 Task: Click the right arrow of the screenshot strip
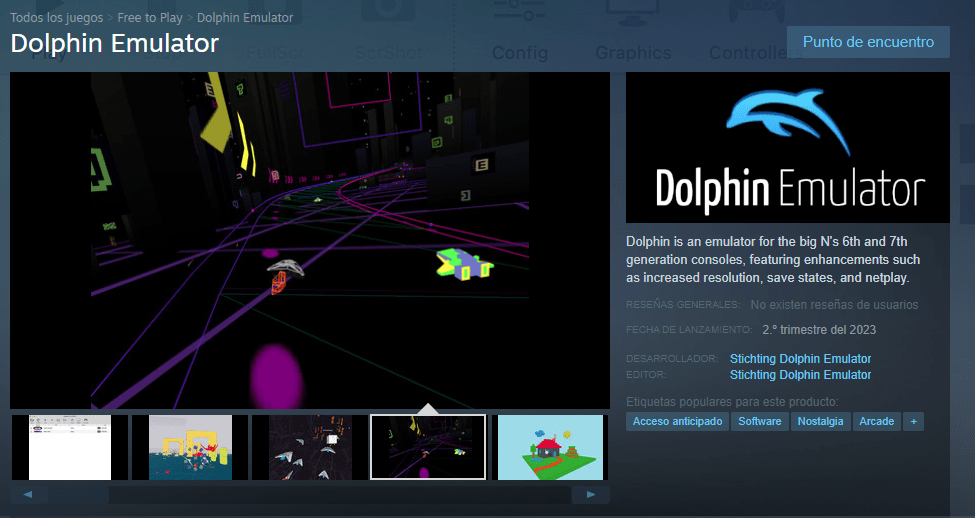pos(590,494)
